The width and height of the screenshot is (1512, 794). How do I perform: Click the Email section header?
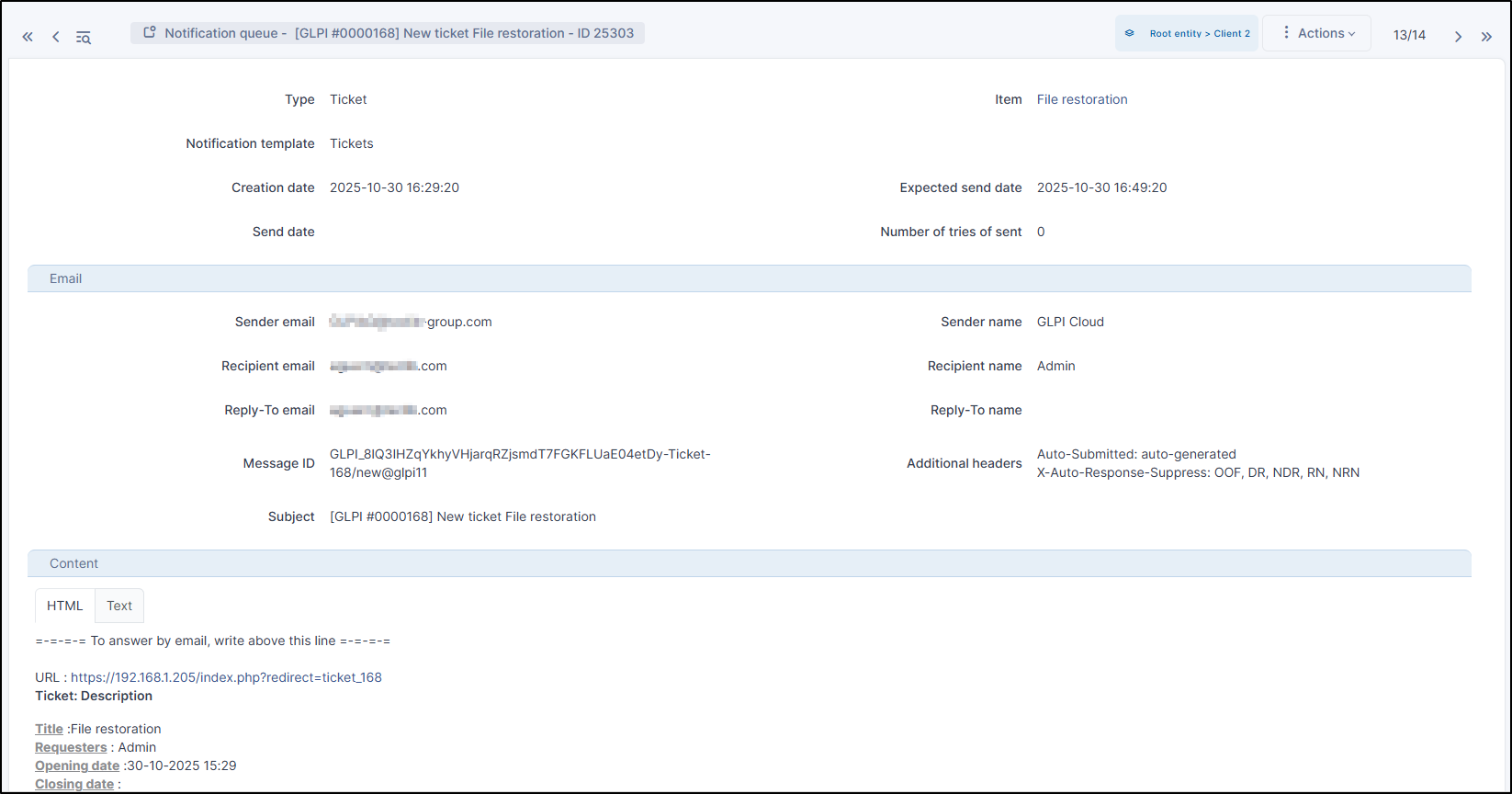point(750,278)
